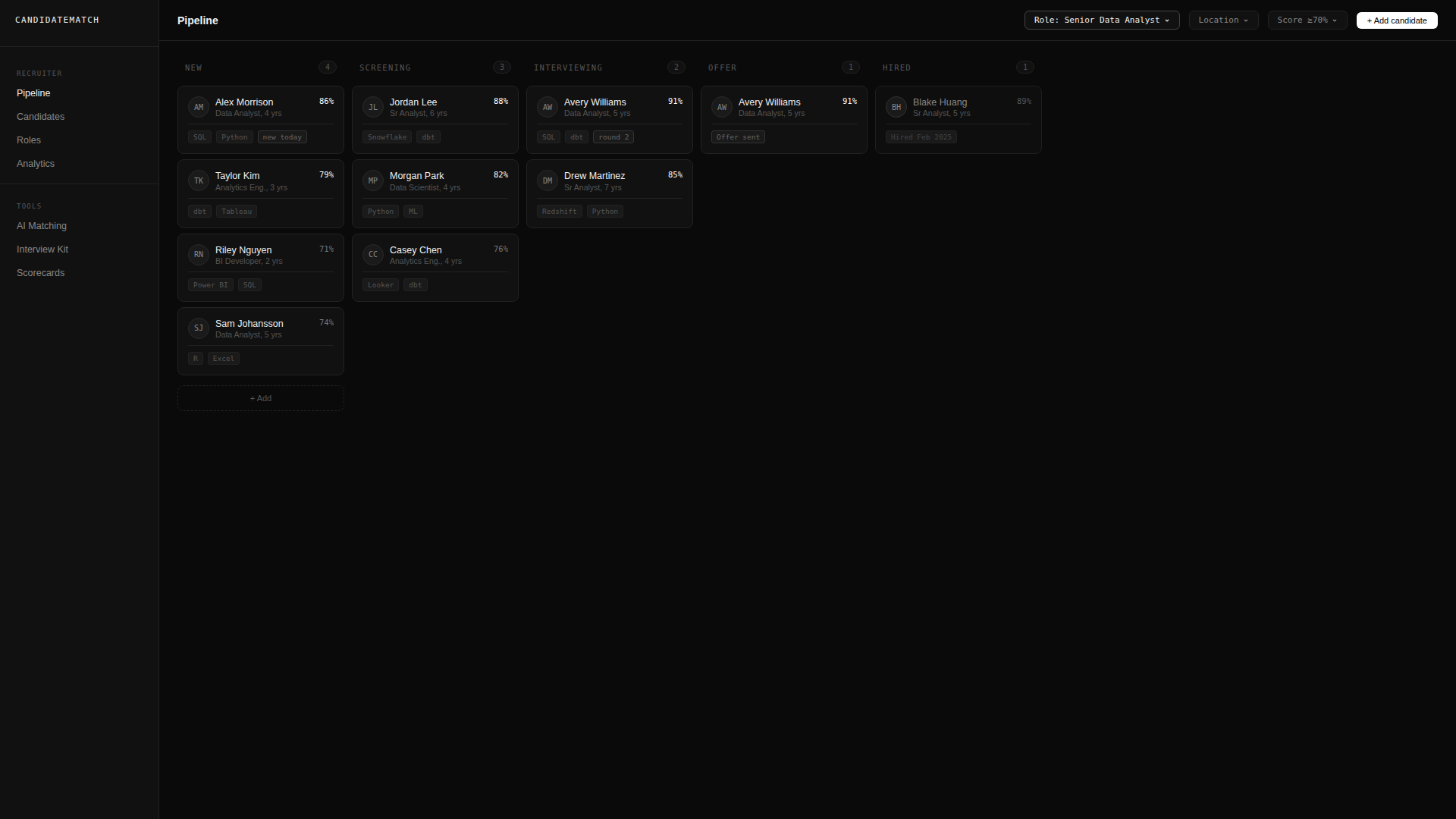Open Analytics in the sidebar
Screen dimensions: 1456x819
click(36, 164)
